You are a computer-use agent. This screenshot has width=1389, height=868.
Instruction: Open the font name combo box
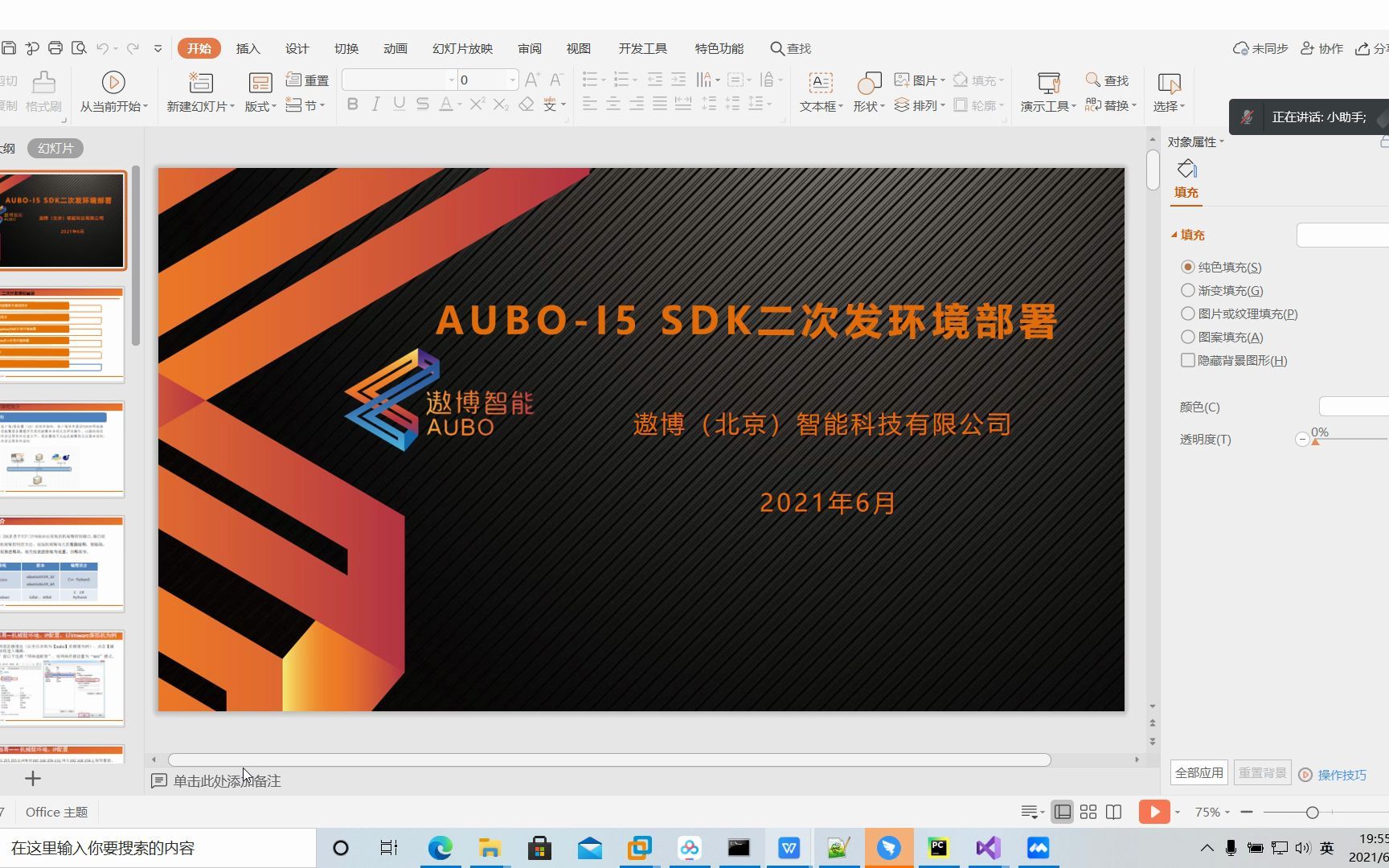coord(399,80)
